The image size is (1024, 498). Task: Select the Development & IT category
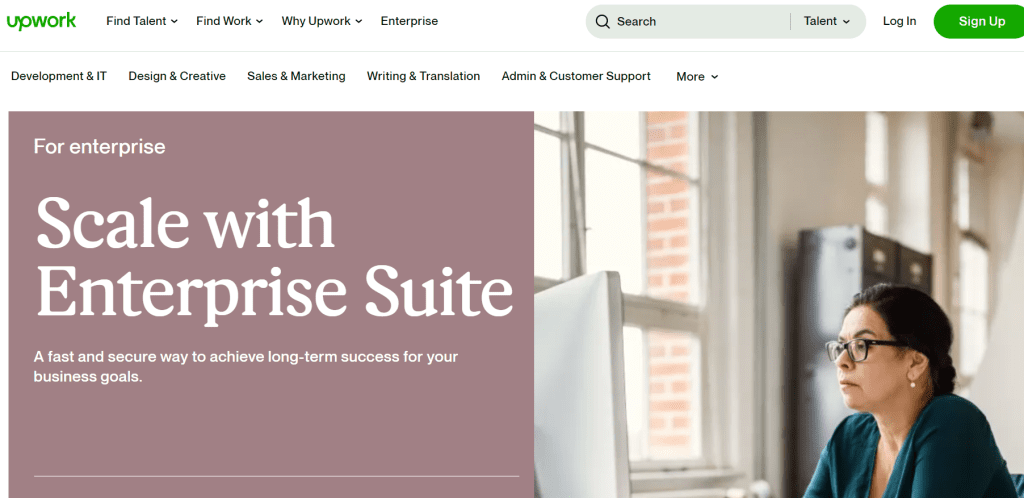[59, 76]
